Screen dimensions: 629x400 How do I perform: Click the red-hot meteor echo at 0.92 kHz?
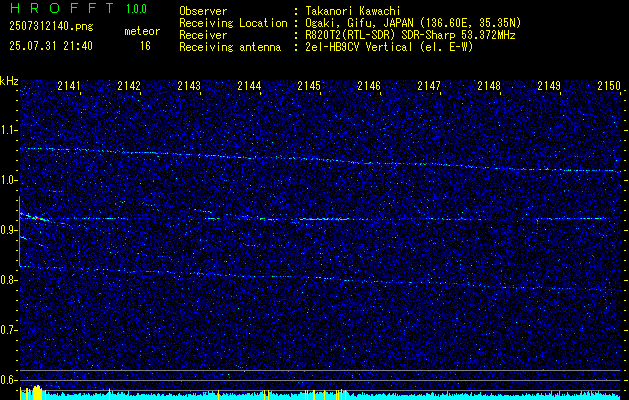click(36, 217)
